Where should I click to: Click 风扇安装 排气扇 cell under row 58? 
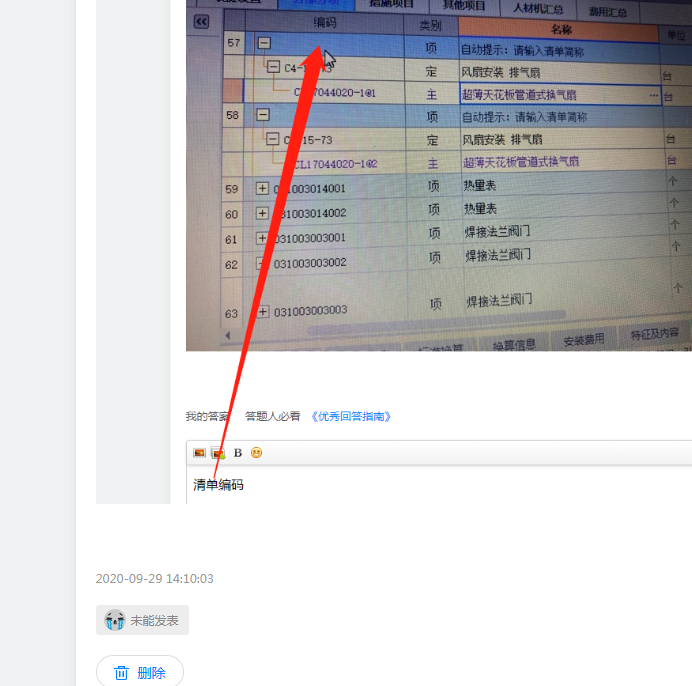pyautogui.click(x=561, y=139)
